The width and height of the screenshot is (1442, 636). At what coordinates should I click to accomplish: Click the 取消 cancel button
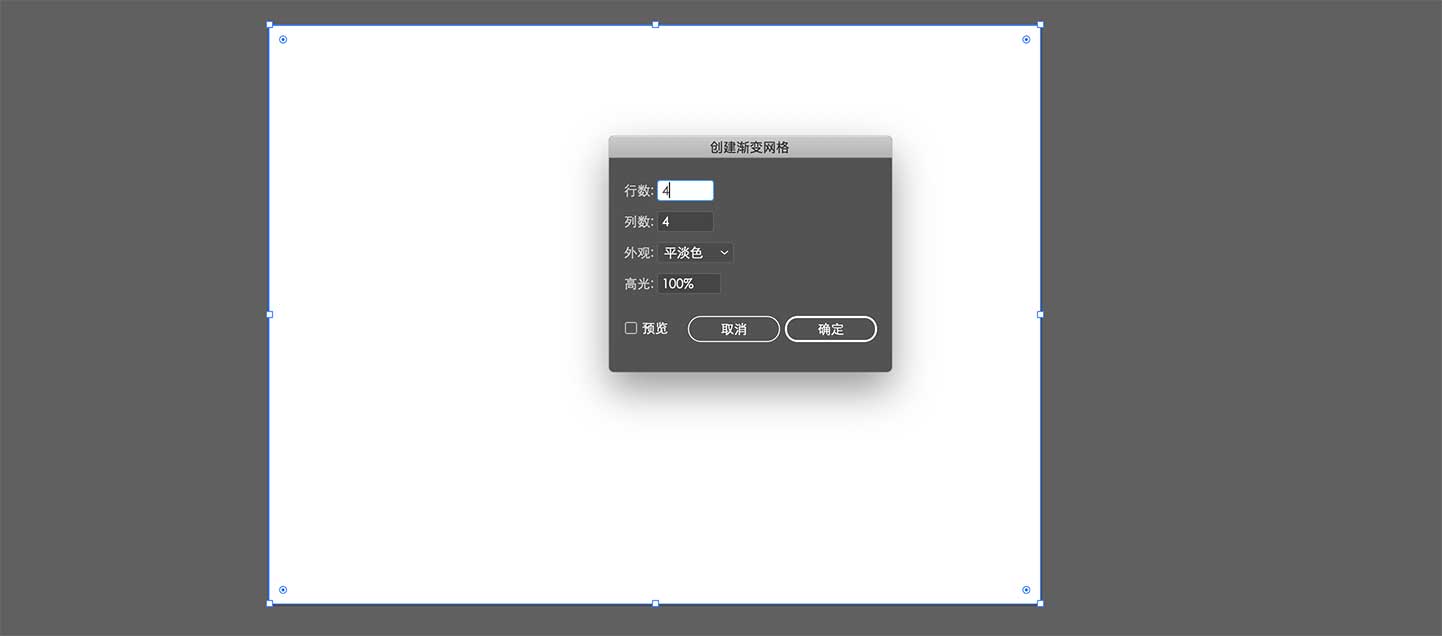tap(734, 329)
